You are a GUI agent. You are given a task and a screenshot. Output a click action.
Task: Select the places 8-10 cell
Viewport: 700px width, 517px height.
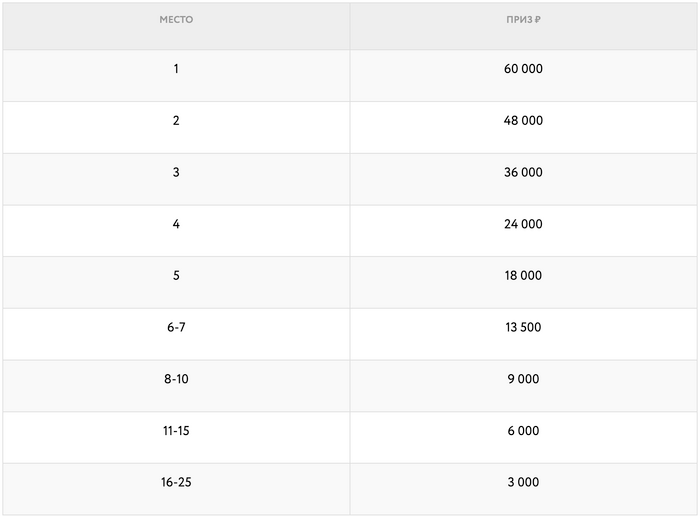tap(176, 380)
